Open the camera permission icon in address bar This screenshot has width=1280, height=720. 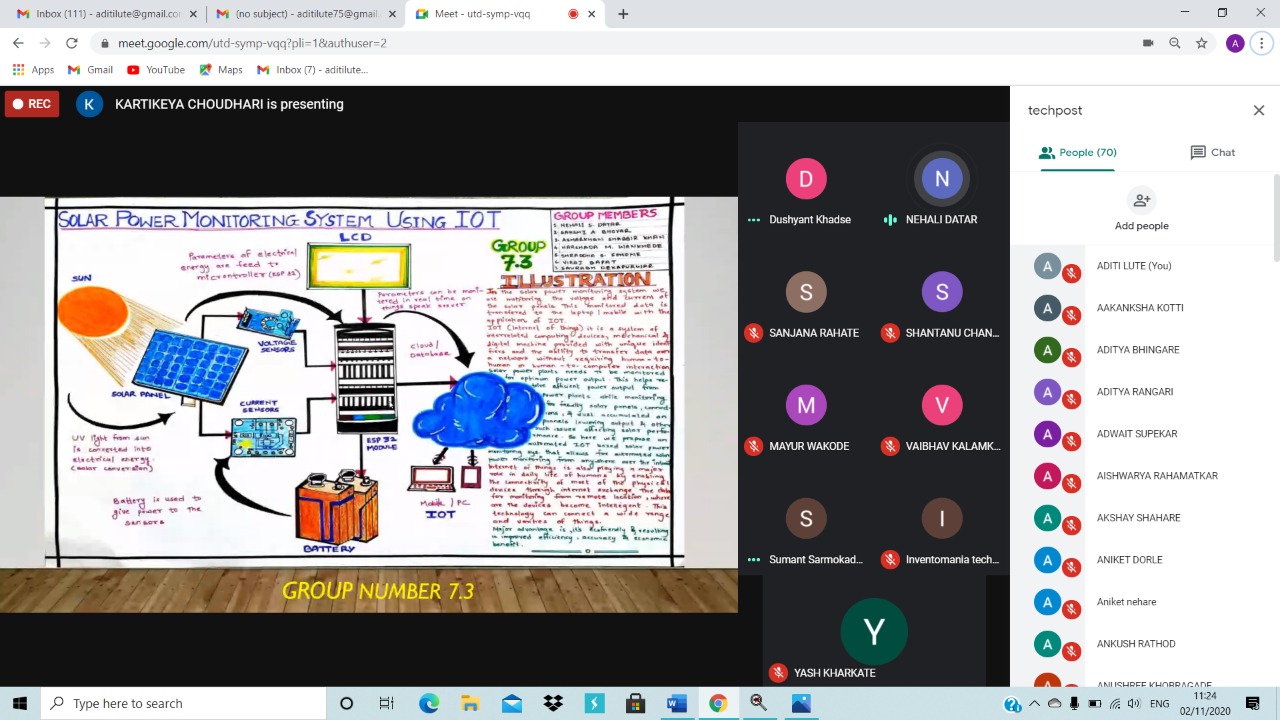pyautogui.click(x=1148, y=43)
